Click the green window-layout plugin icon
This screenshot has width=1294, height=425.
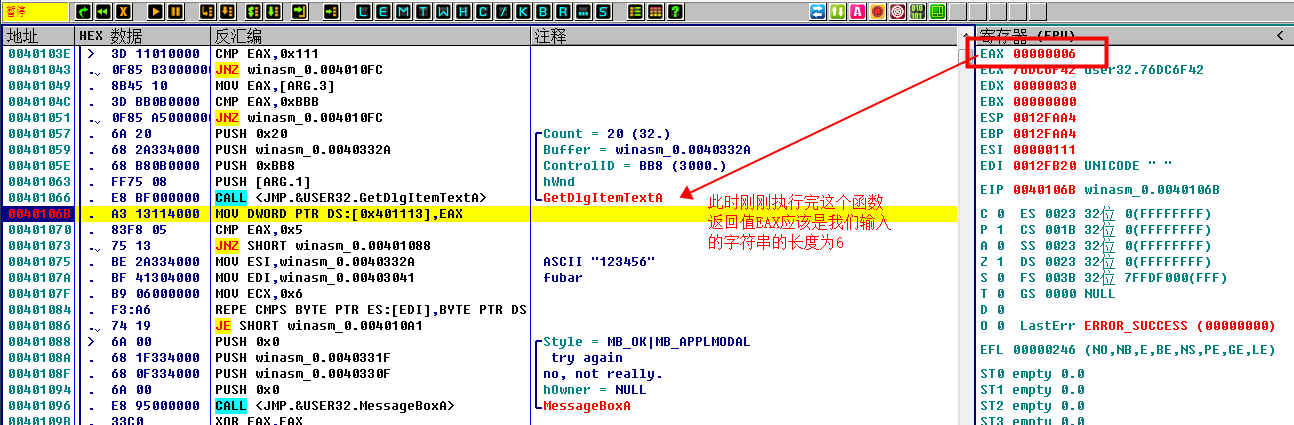[937, 12]
